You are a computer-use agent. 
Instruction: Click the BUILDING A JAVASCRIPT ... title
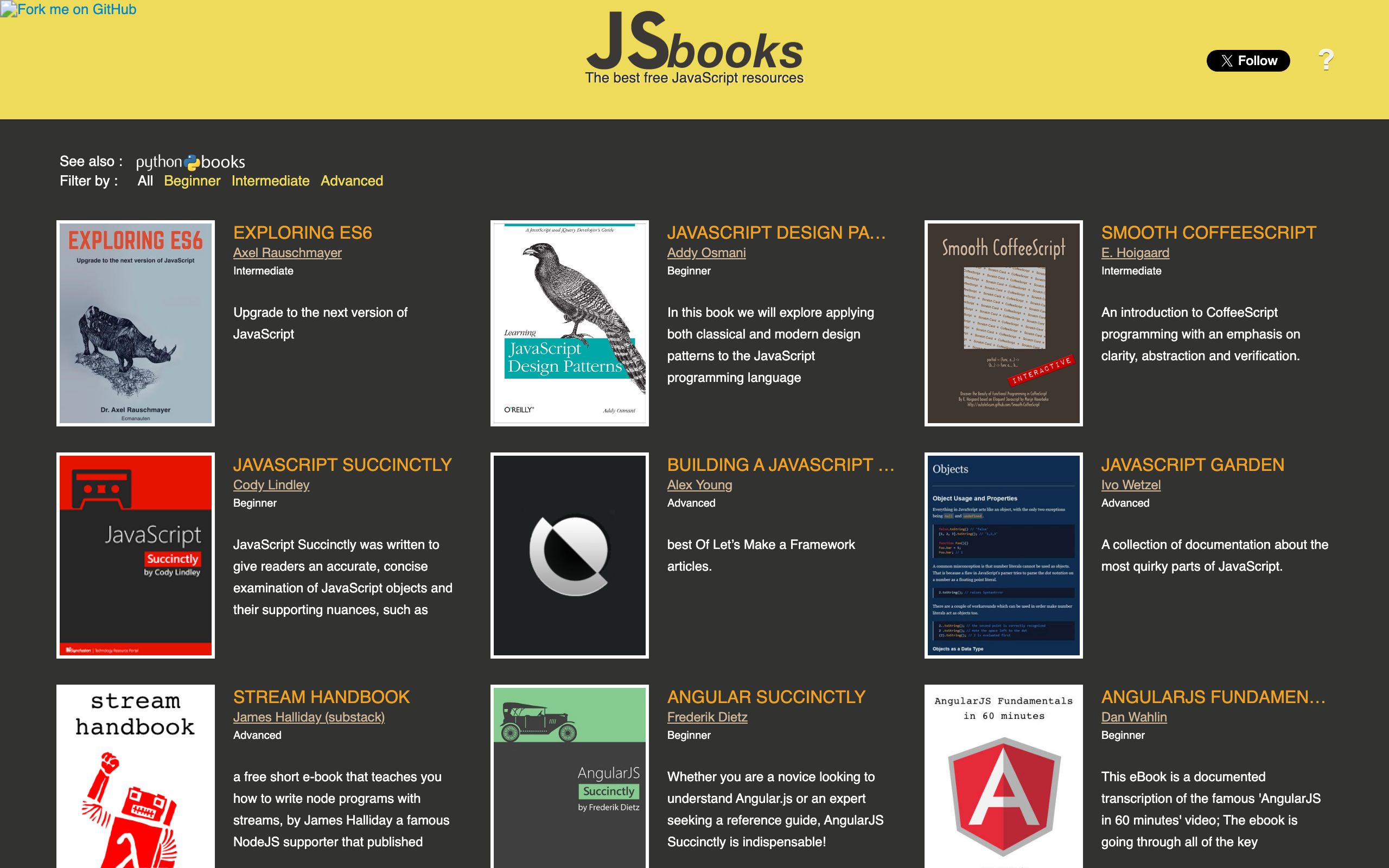781,464
